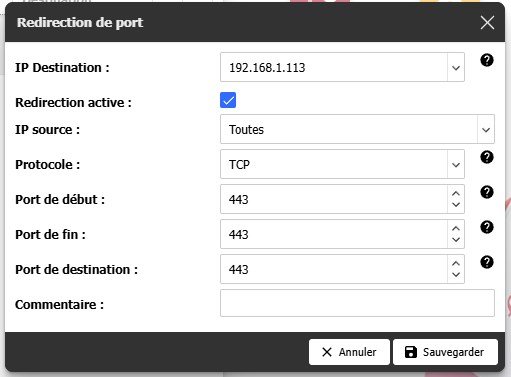Open help for Port de destination
This screenshot has width=511, height=377.
click(x=487, y=262)
